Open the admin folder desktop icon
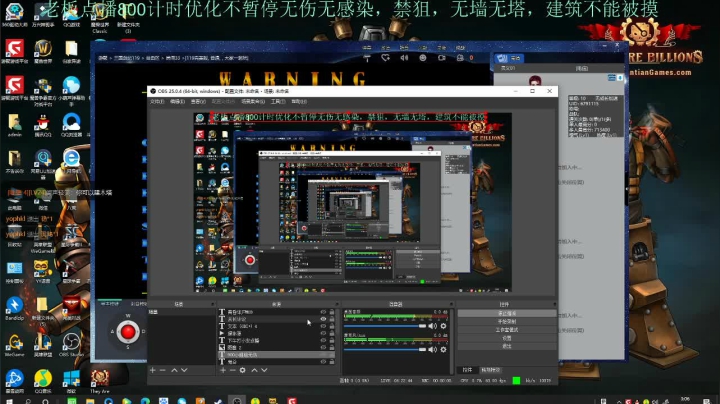Image resolution: width=720 pixels, height=404 pixels. (14, 125)
